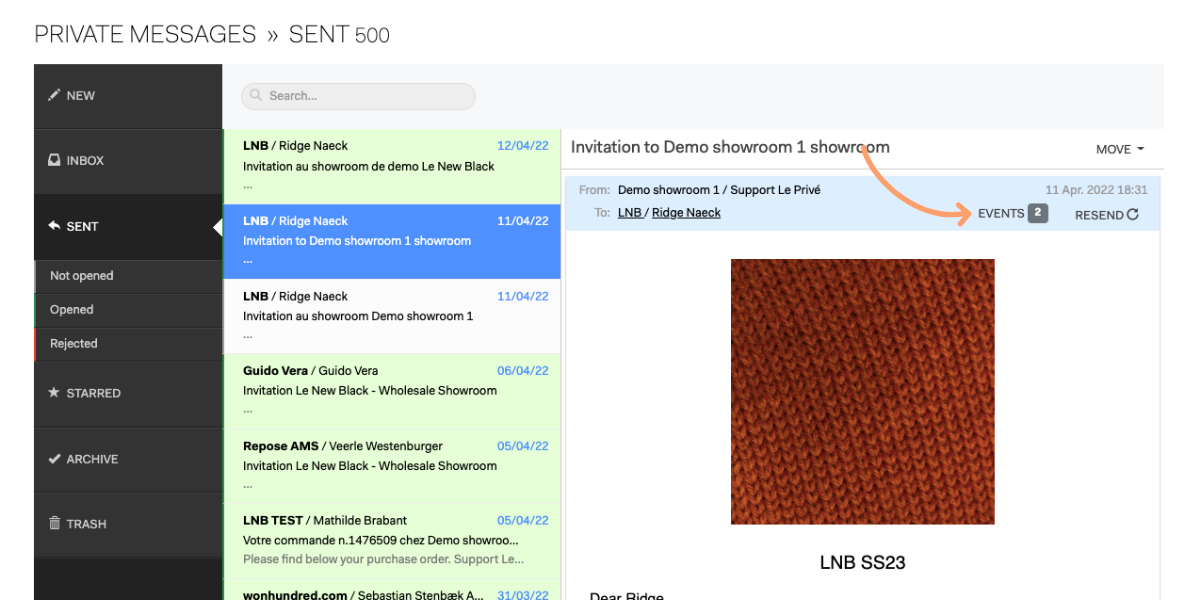
Task: Open the Repose AMS / Veerle Westenburger message
Action: pos(392,467)
